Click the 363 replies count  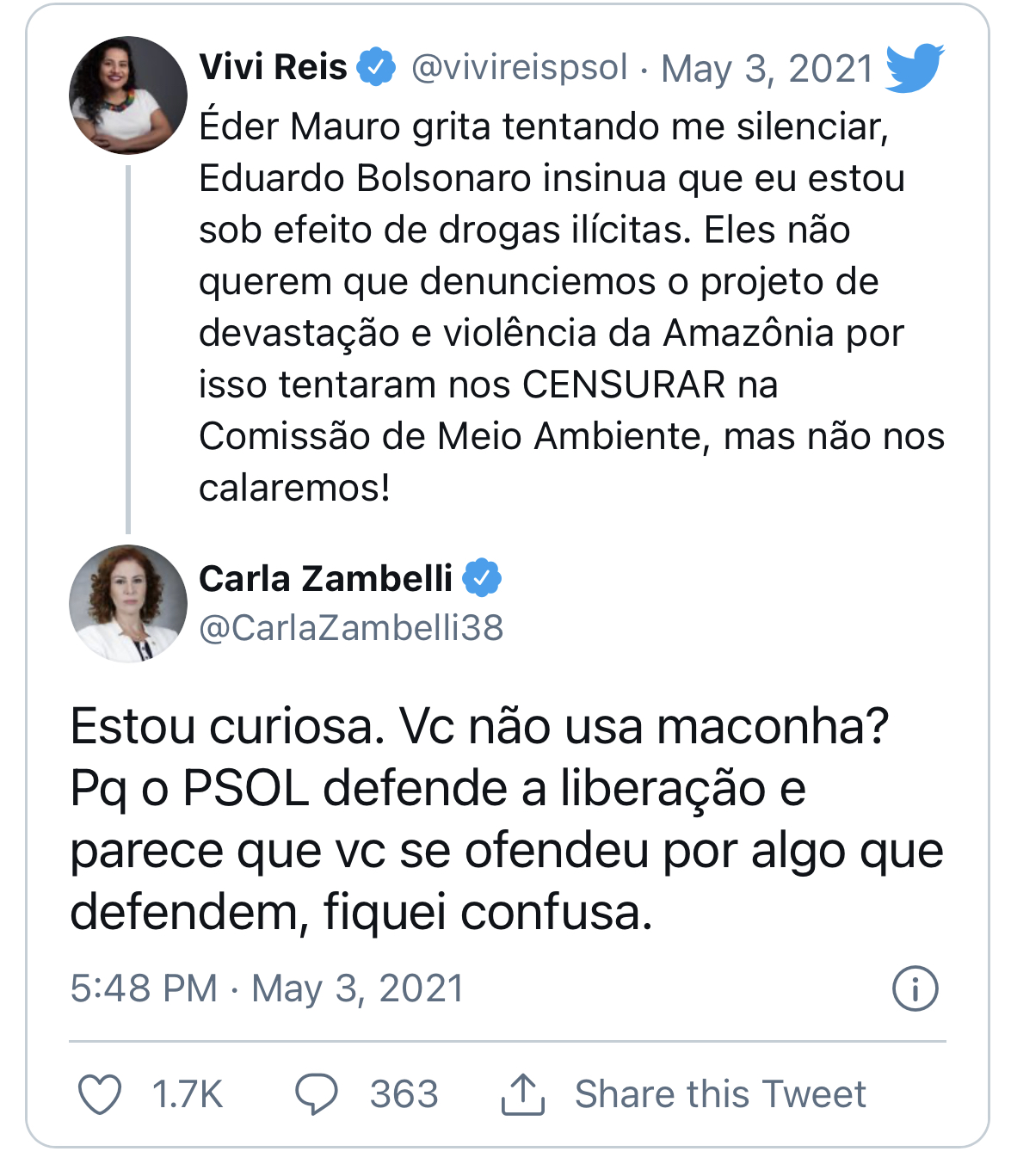pos(404,1094)
